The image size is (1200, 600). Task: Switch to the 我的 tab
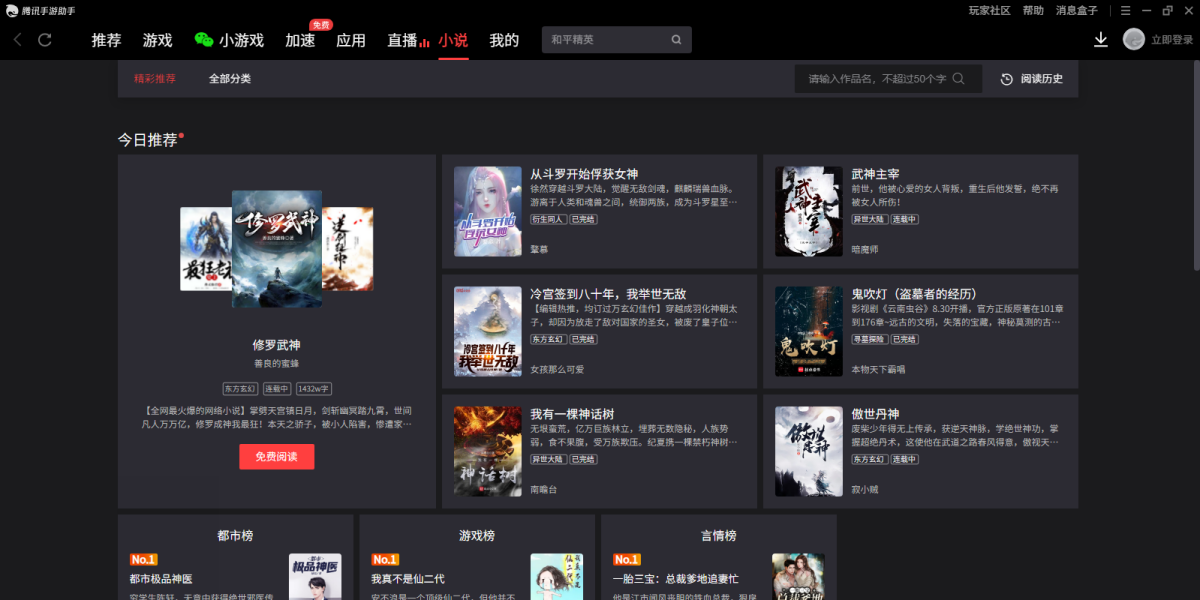503,40
